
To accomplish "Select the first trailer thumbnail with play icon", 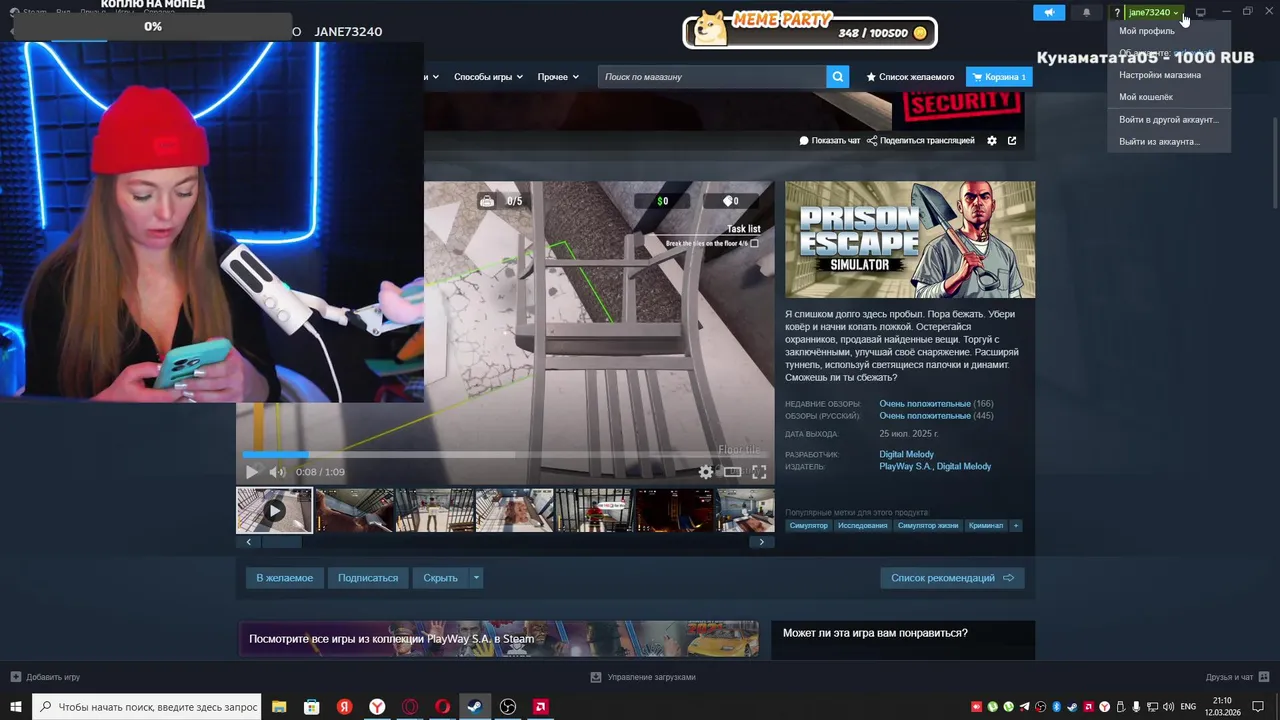I will pyautogui.click(x=274, y=510).
